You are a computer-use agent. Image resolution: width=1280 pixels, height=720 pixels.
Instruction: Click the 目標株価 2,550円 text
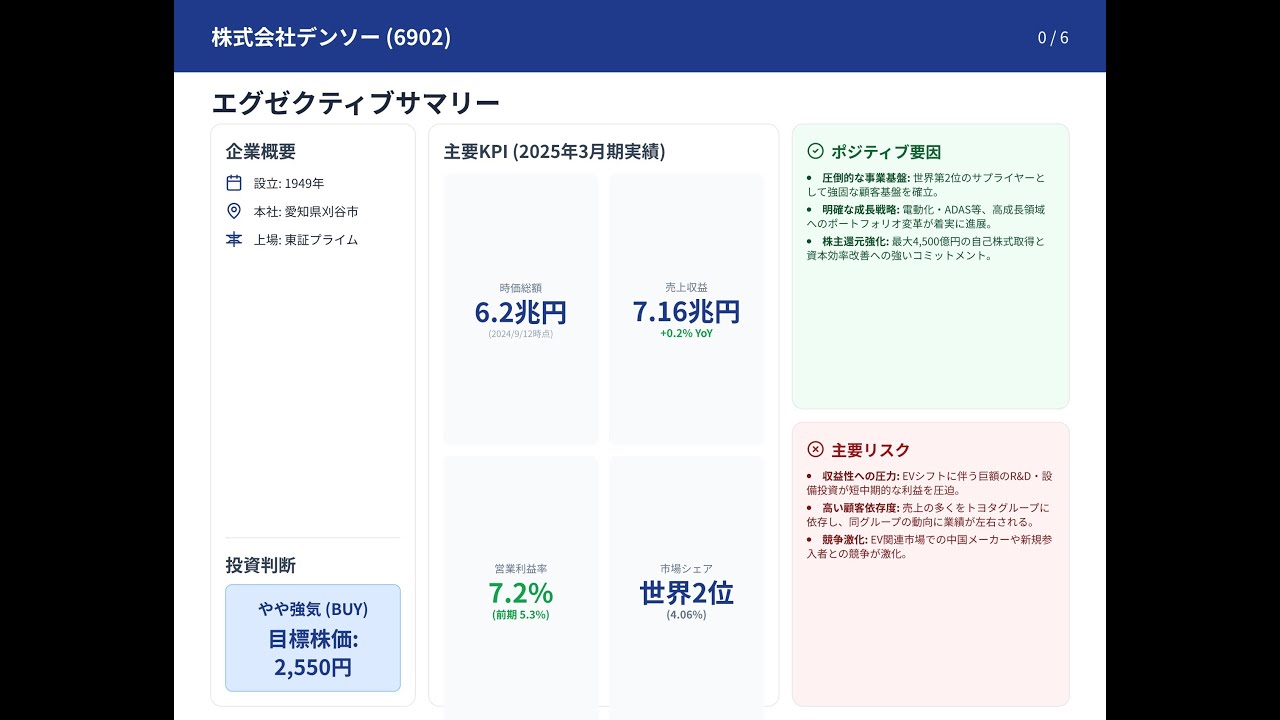coord(313,652)
